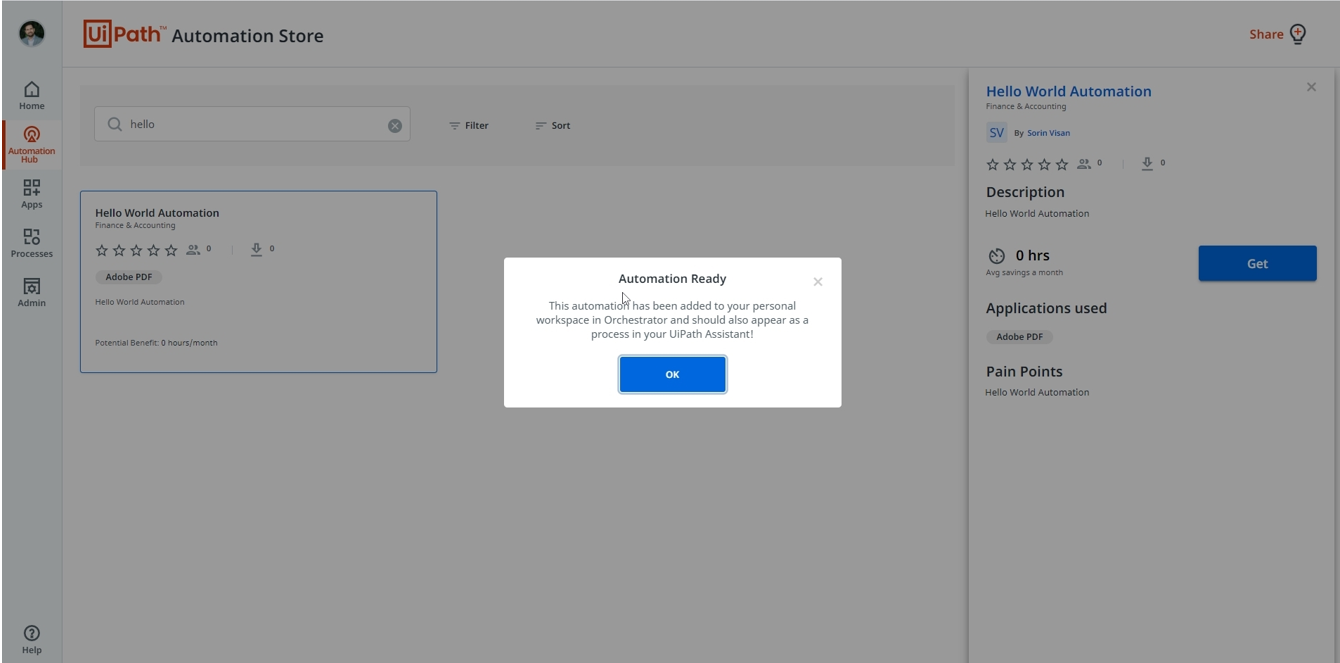Image resolution: width=1340 pixels, height=663 pixels.
Task: Click the Get button
Action: coord(1257,263)
